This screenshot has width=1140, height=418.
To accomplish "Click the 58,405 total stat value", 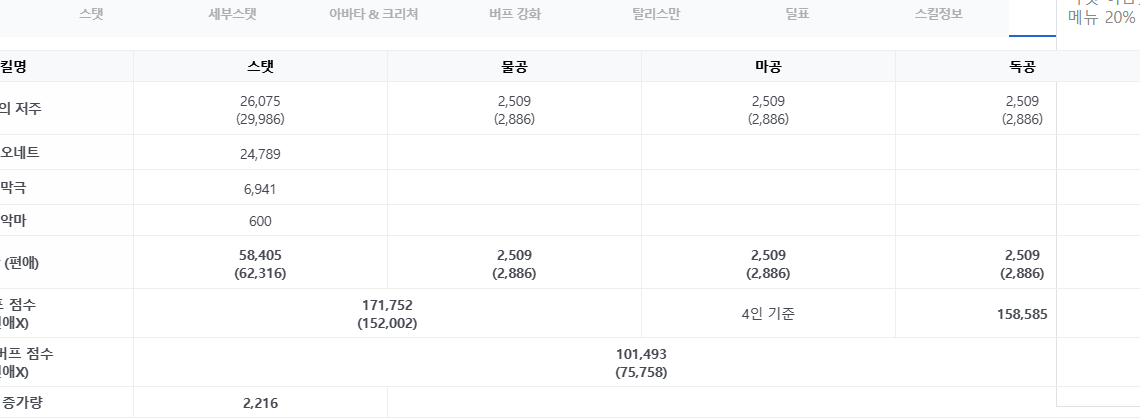I will [x=260, y=255].
